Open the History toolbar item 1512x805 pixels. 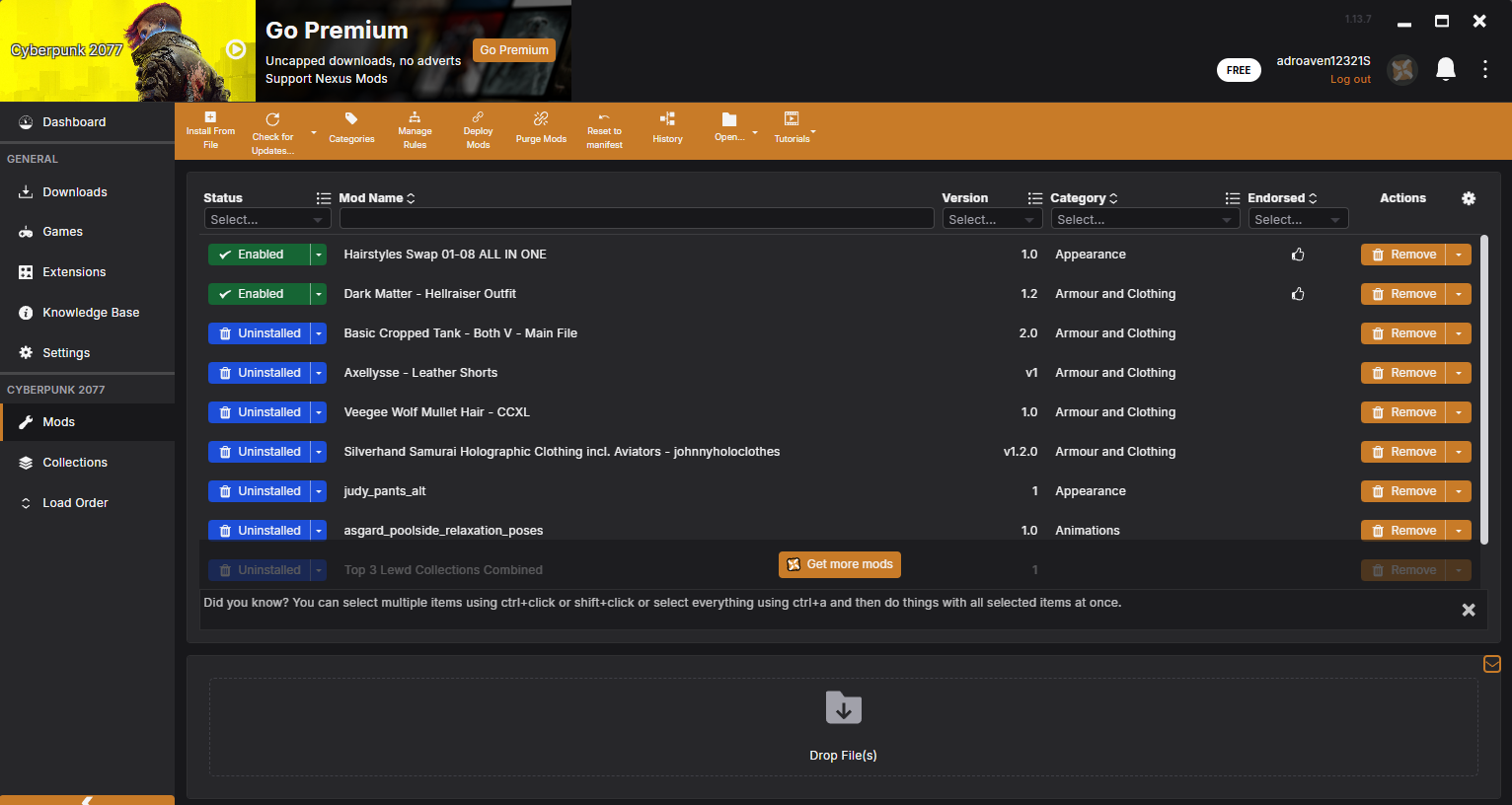coord(667,119)
